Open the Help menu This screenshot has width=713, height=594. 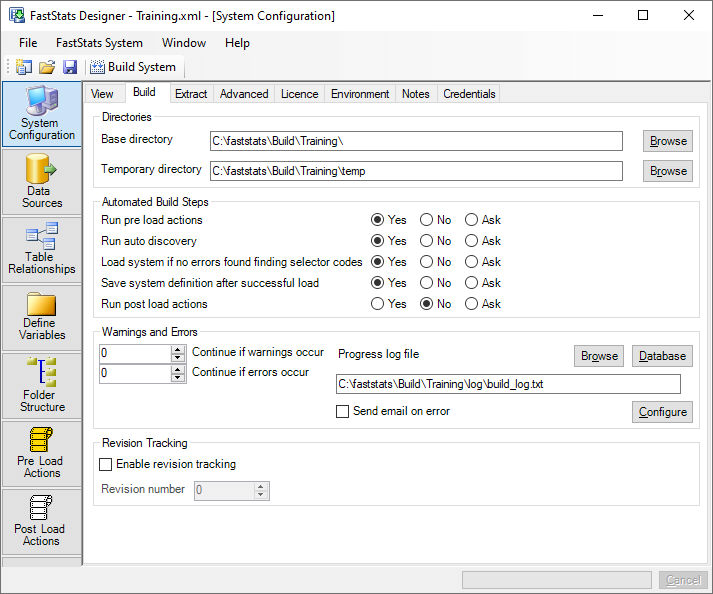237,43
